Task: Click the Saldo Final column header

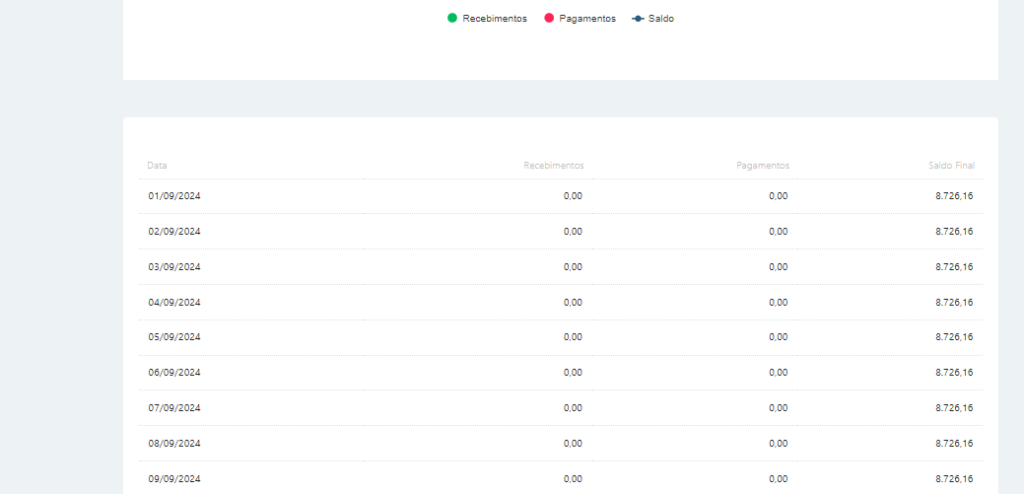Action: 950,165
